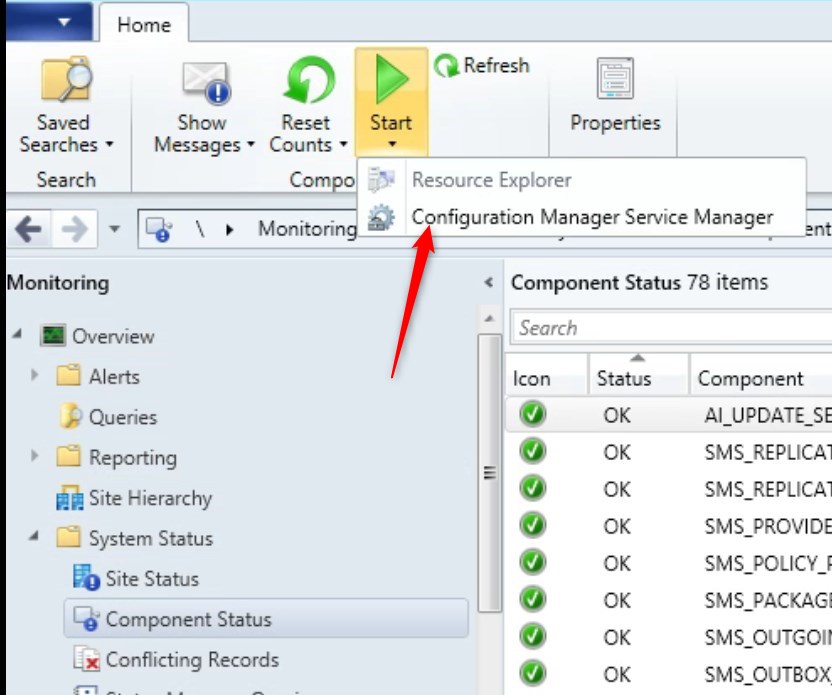Select the System Status folder
This screenshot has width=832, height=695.
point(151,538)
